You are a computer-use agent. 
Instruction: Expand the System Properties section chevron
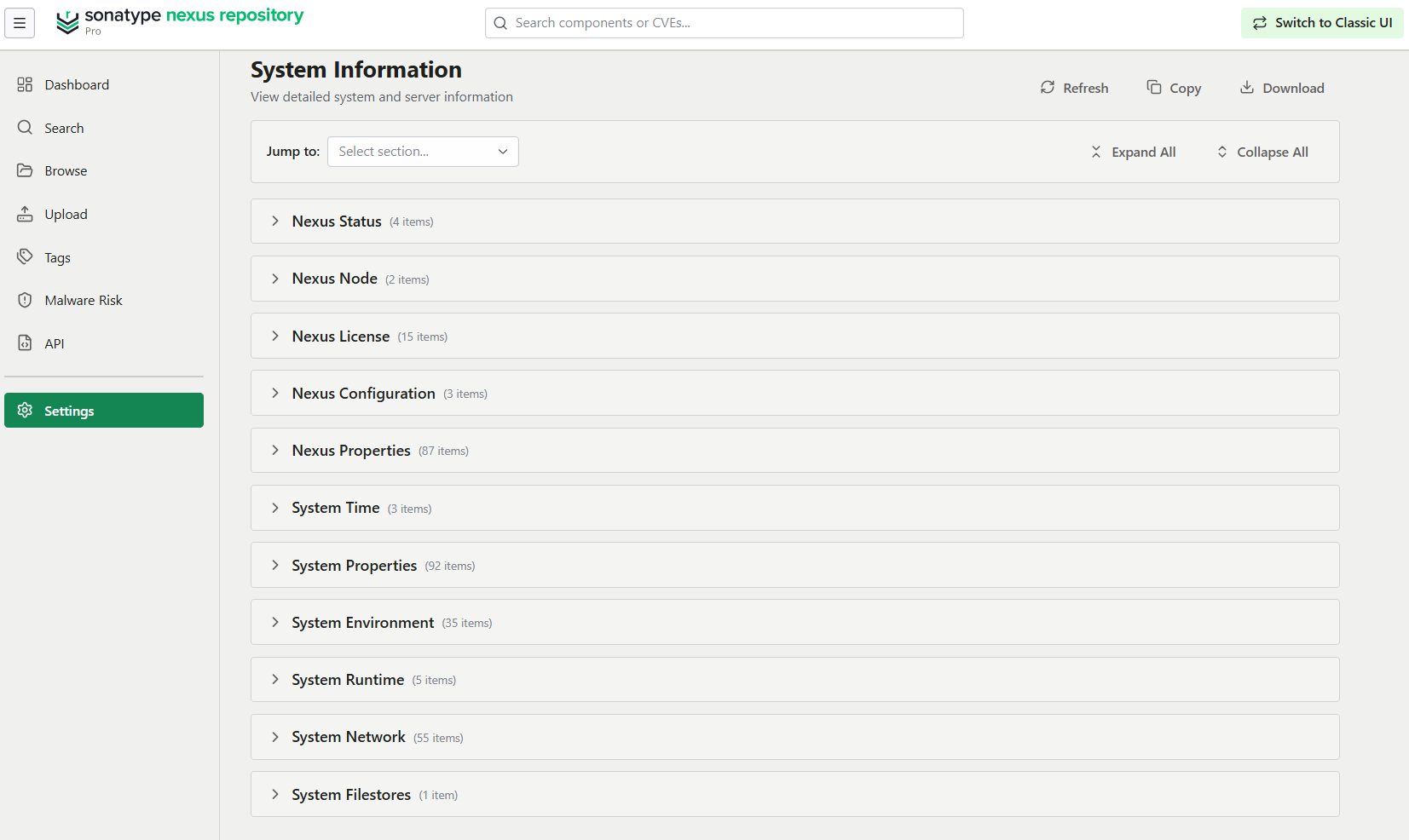click(275, 565)
